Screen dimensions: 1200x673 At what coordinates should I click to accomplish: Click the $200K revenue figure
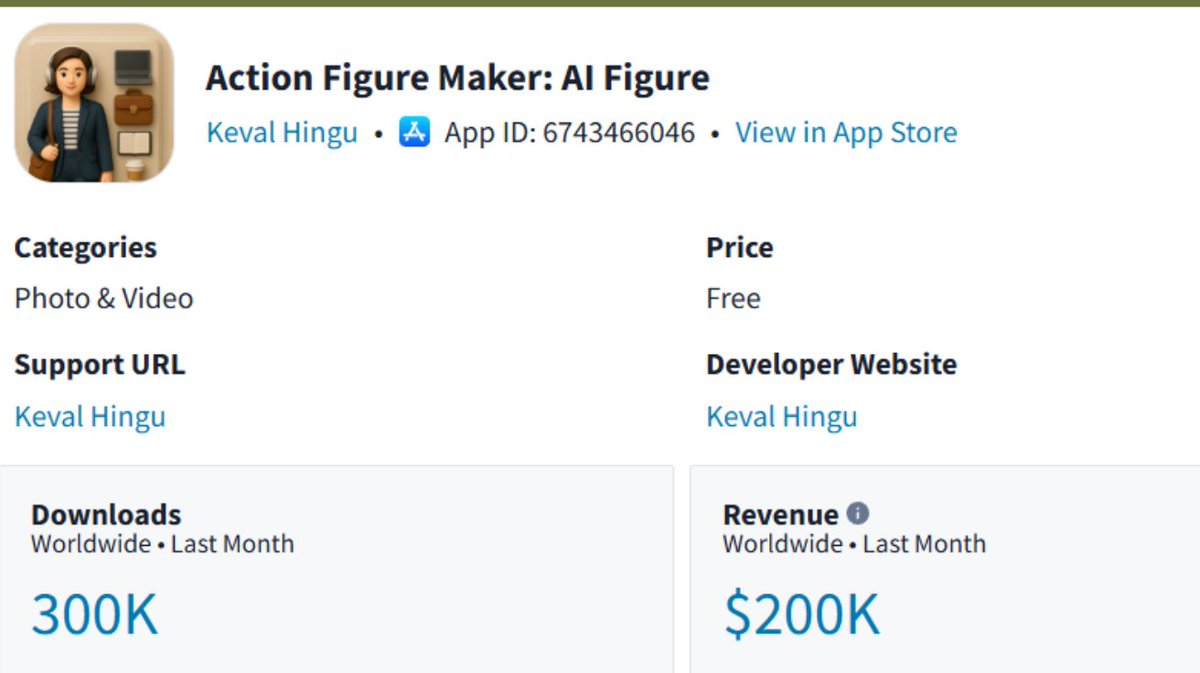coord(802,614)
